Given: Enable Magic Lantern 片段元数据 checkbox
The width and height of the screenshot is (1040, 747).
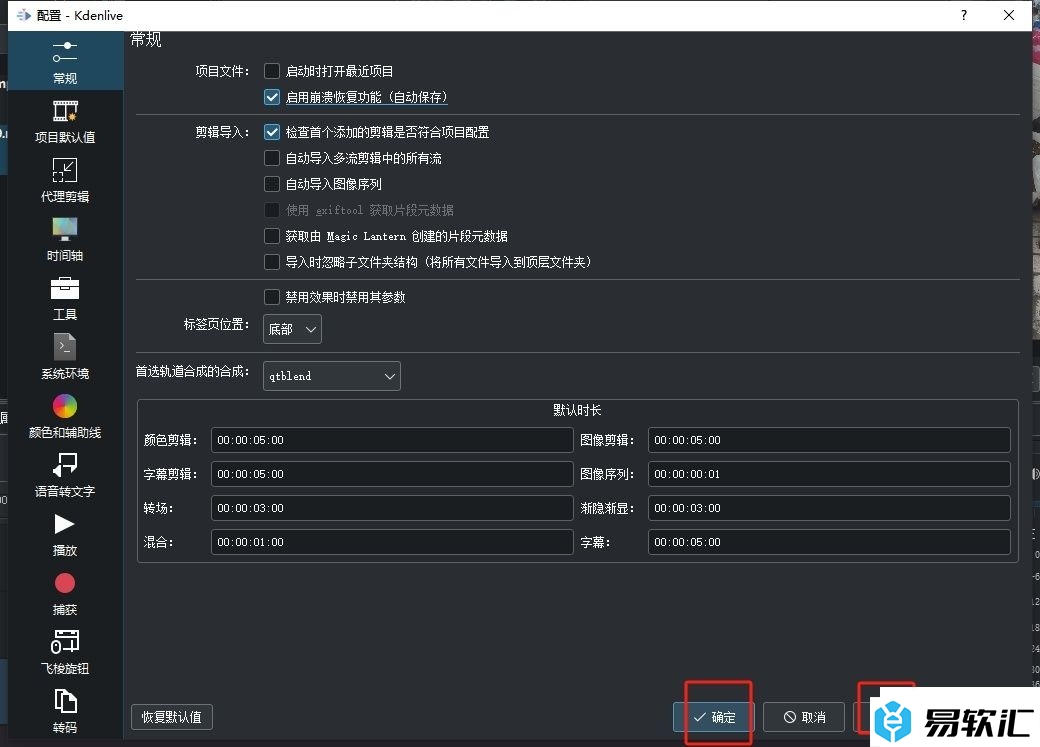Looking at the screenshot, I should (x=272, y=236).
